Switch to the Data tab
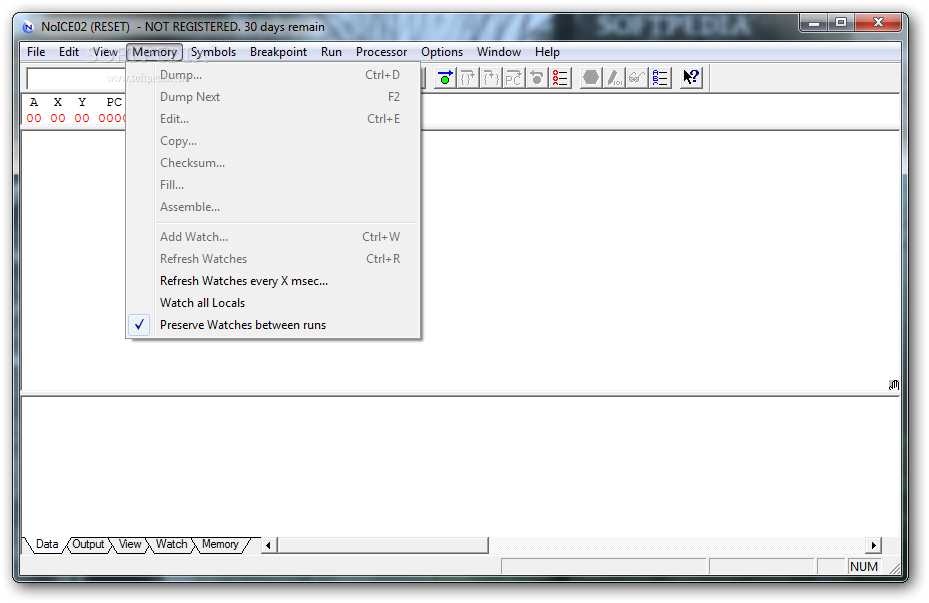This screenshot has width=929, height=603. point(47,544)
